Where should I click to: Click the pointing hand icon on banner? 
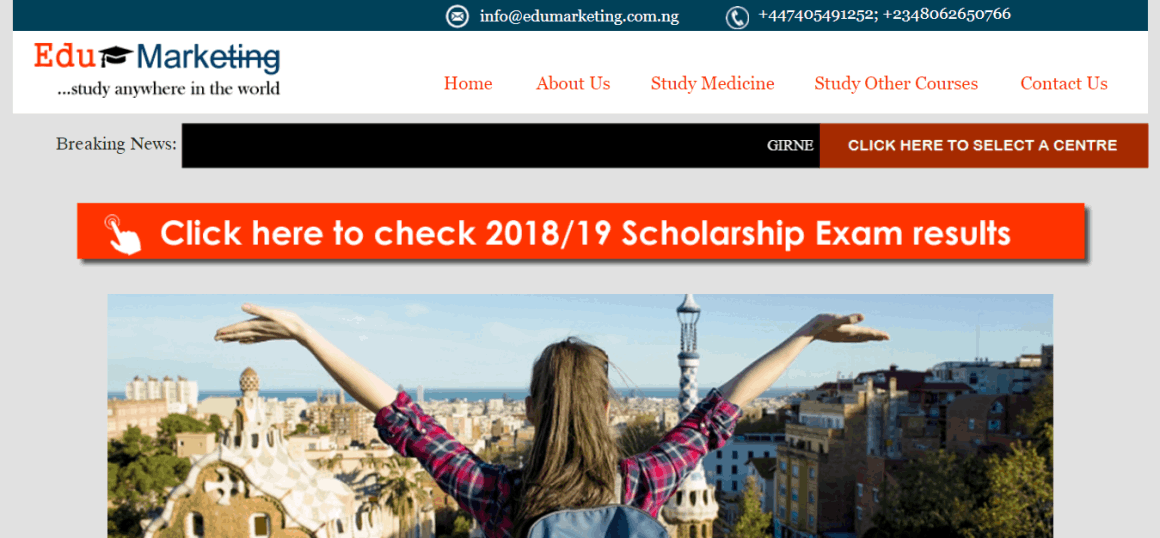[122, 234]
